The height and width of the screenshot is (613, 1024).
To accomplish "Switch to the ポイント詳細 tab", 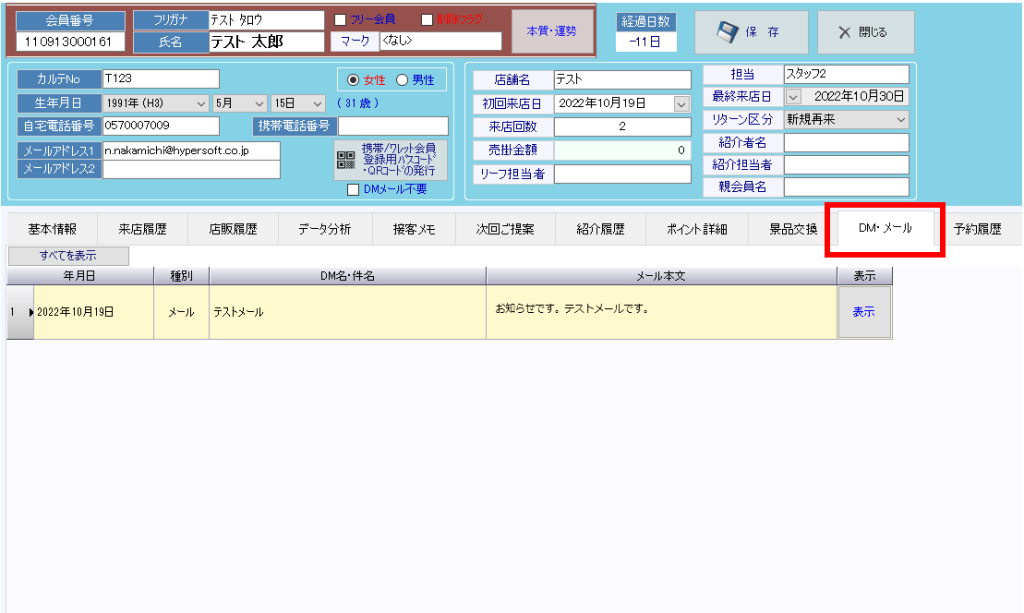I will (x=697, y=229).
